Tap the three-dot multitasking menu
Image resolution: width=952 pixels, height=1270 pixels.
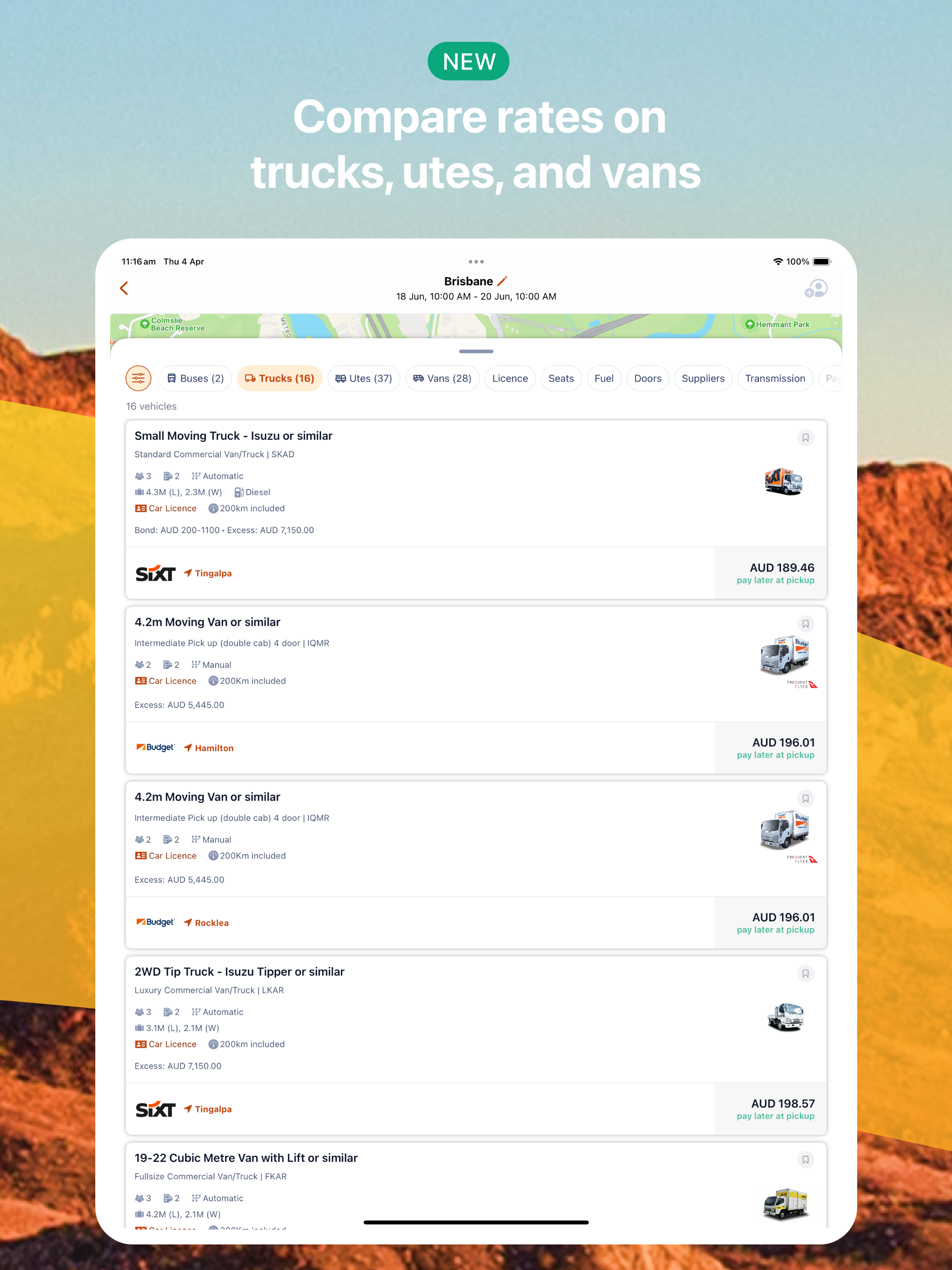click(476, 262)
